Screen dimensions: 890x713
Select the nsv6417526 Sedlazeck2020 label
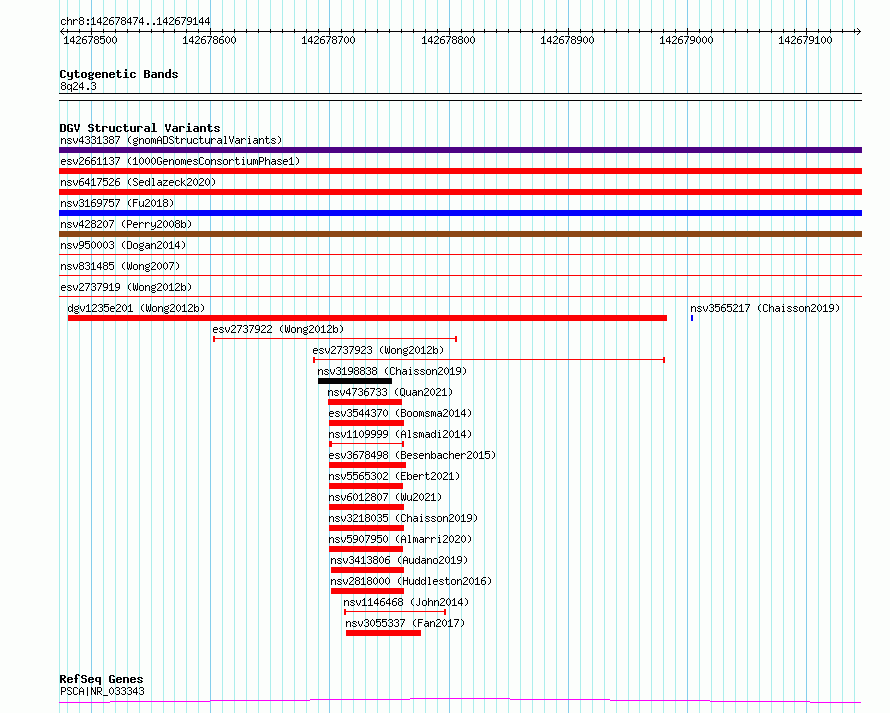tap(138, 182)
